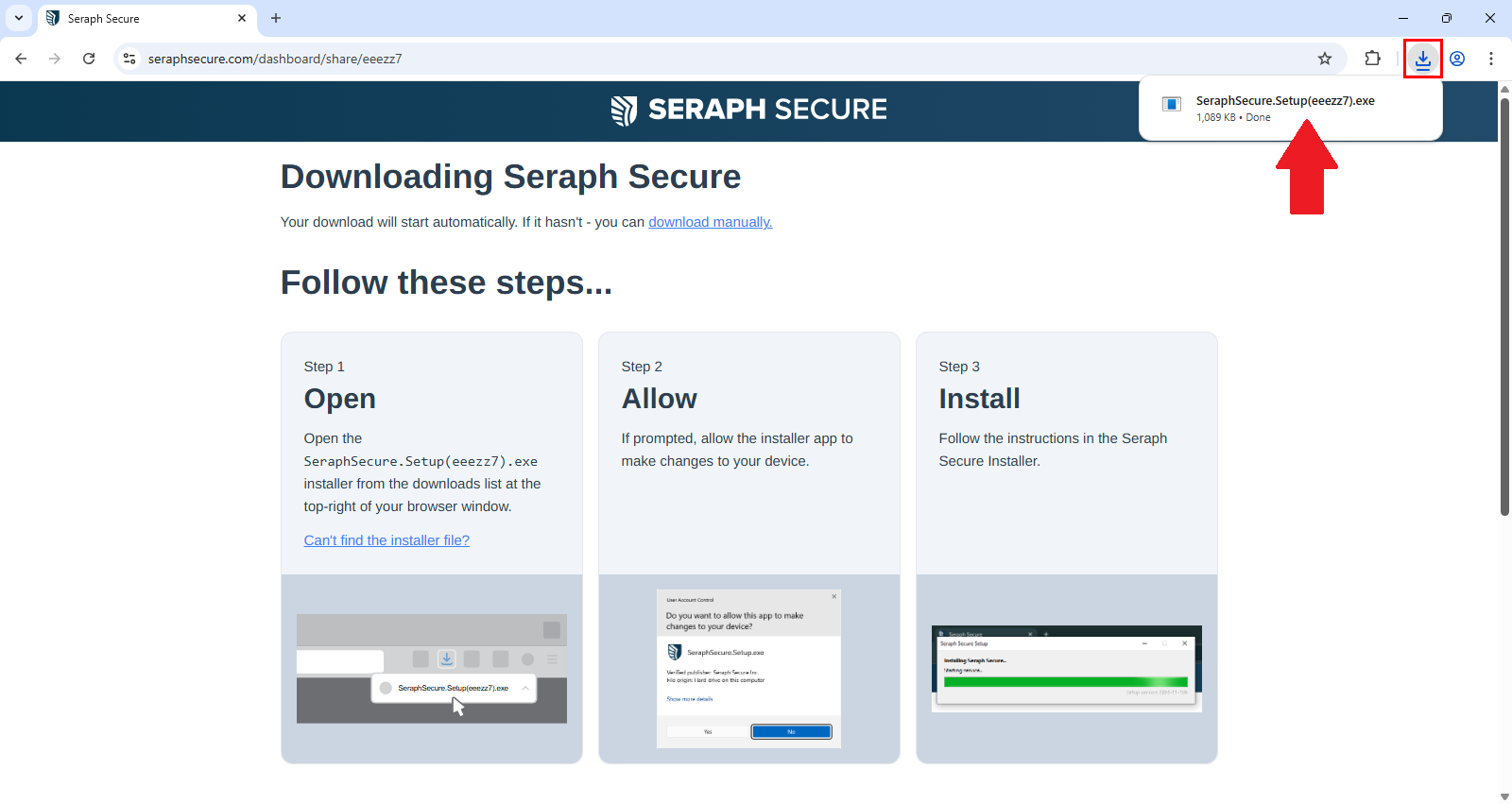Image resolution: width=1512 pixels, height=804 pixels.
Task: Close the Seraph Secure tab
Action: (242, 18)
